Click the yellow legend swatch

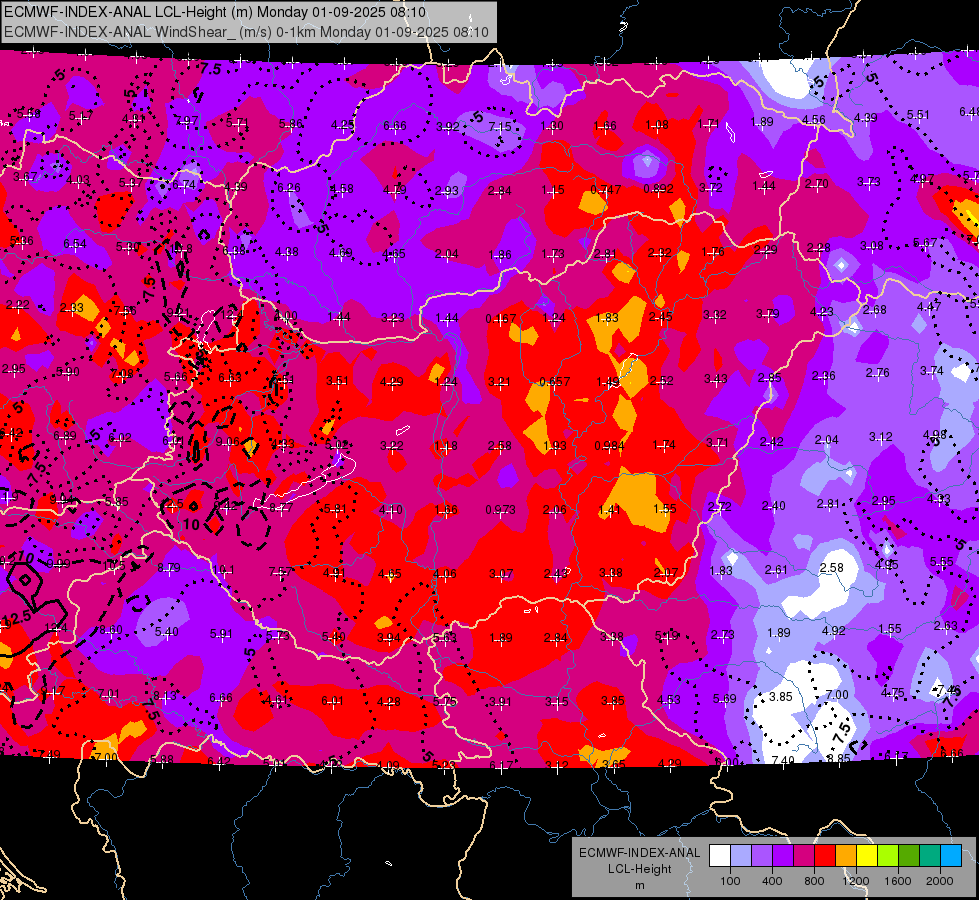pyautogui.click(x=867, y=856)
